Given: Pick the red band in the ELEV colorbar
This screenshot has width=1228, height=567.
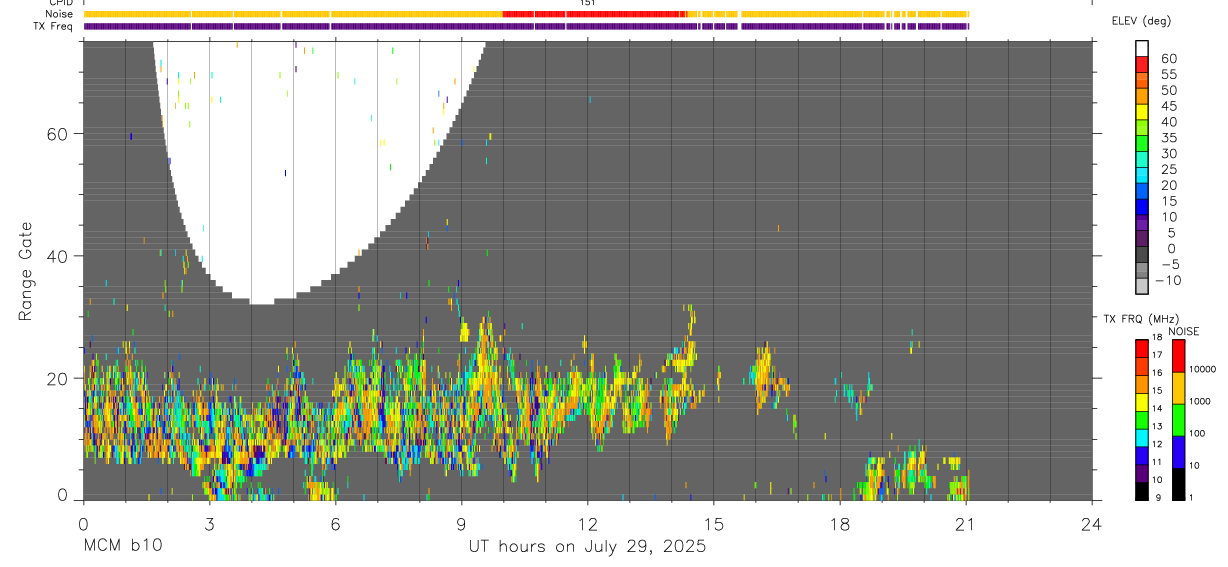Looking at the screenshot, I should pyautogui.click(x=1142, y=64).
